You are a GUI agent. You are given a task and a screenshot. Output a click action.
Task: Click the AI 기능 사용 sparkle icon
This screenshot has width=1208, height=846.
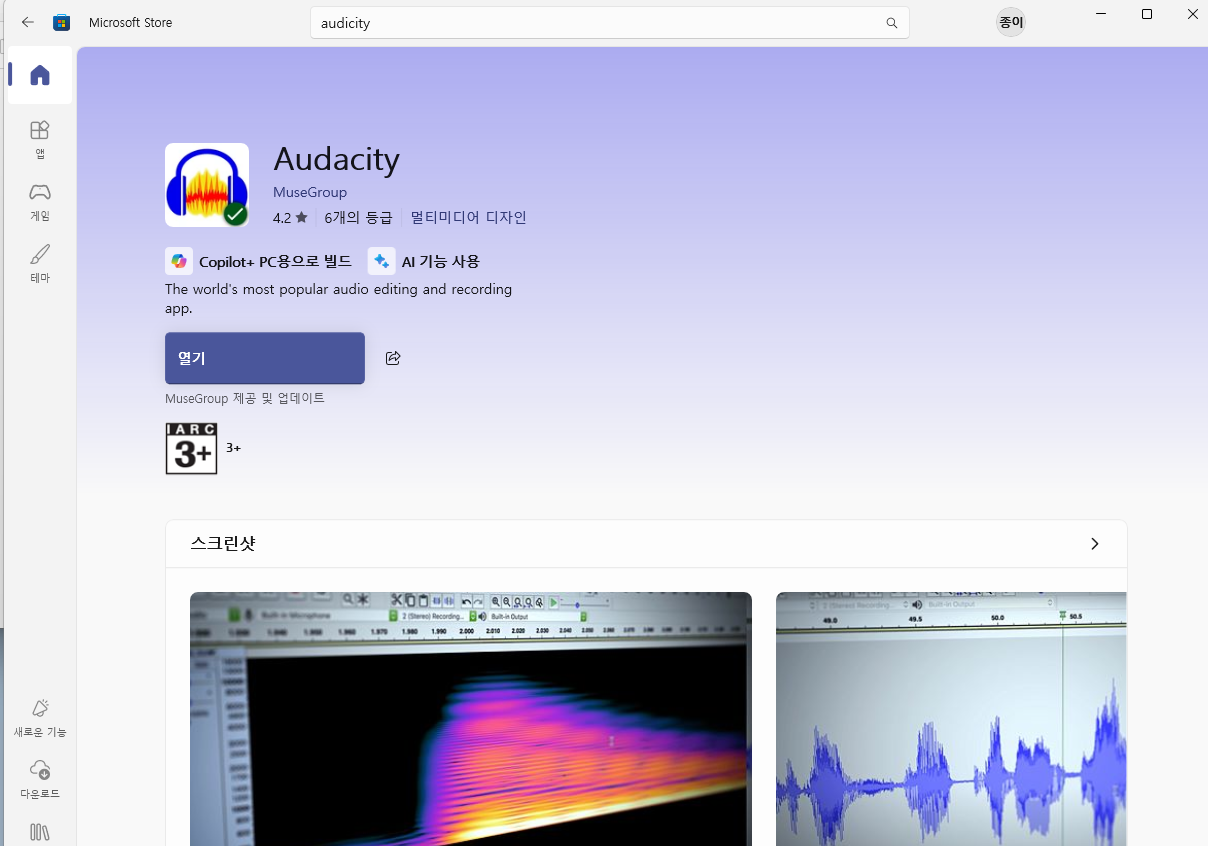pos(381,261)
